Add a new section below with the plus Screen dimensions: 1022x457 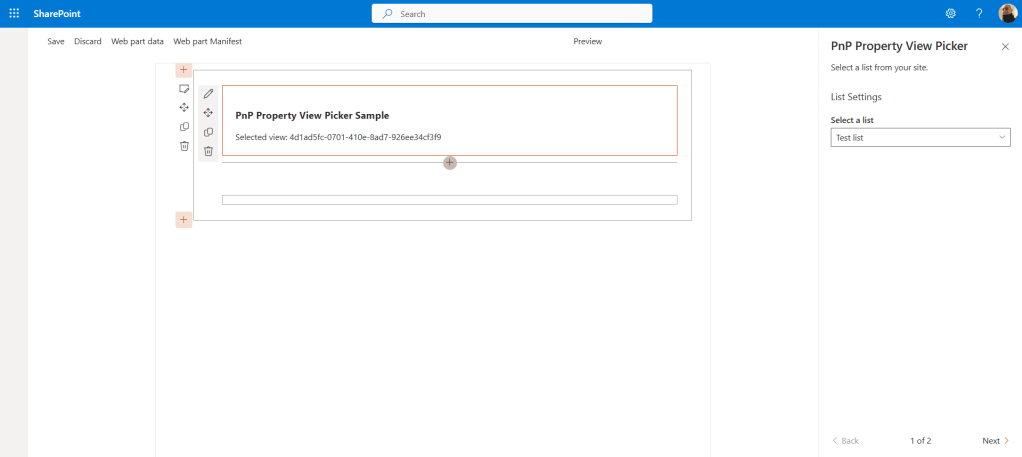184,219
